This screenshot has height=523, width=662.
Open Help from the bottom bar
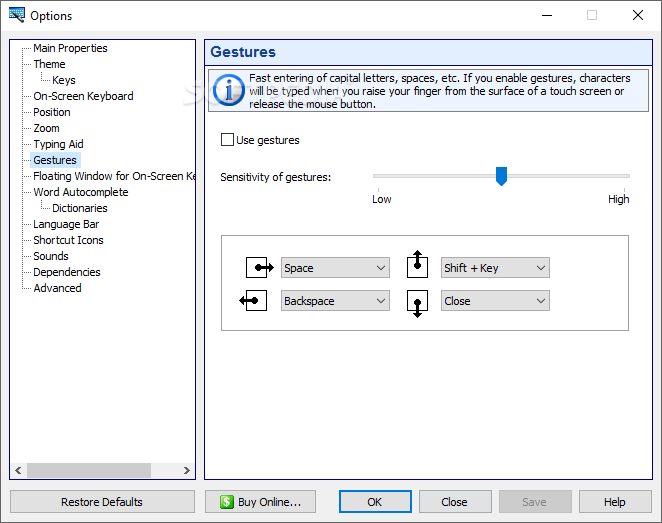pyautogui.click(x=615, y=501)
